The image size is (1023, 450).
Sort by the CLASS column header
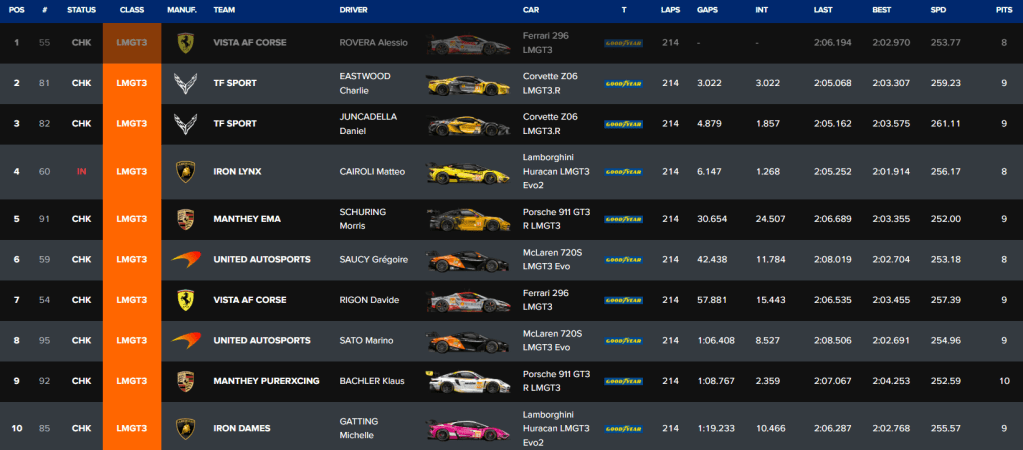click(x=132, y=10)
